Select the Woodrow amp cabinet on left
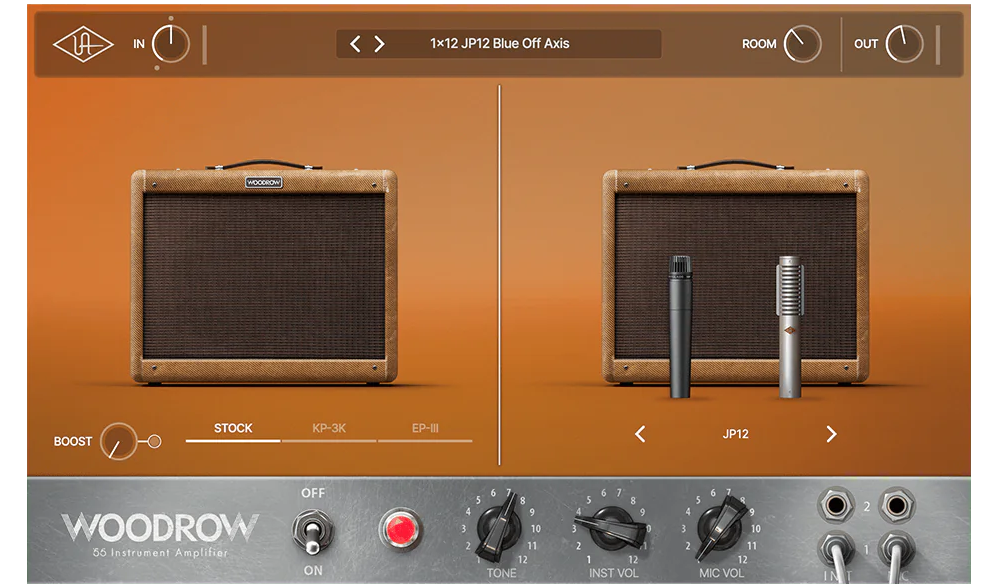 pos(264,274)
